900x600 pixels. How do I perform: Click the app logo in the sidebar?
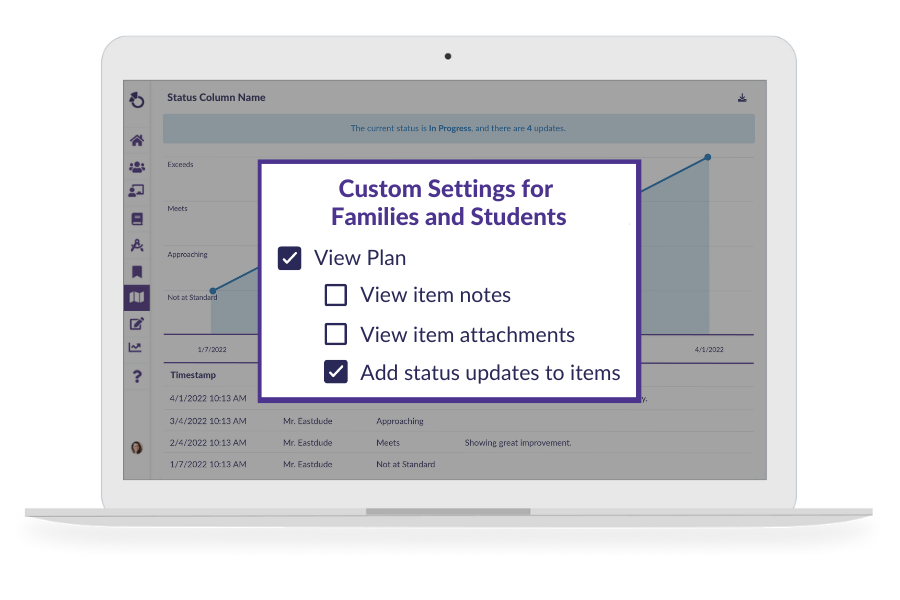pos(137,99)
